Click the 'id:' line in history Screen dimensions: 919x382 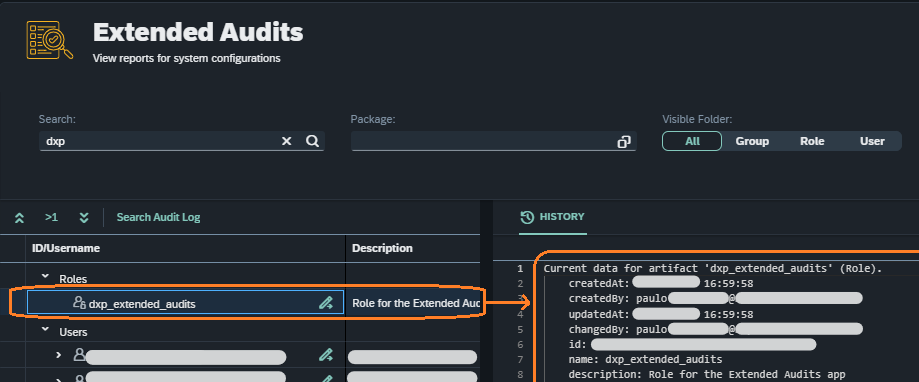coord(692,345)
